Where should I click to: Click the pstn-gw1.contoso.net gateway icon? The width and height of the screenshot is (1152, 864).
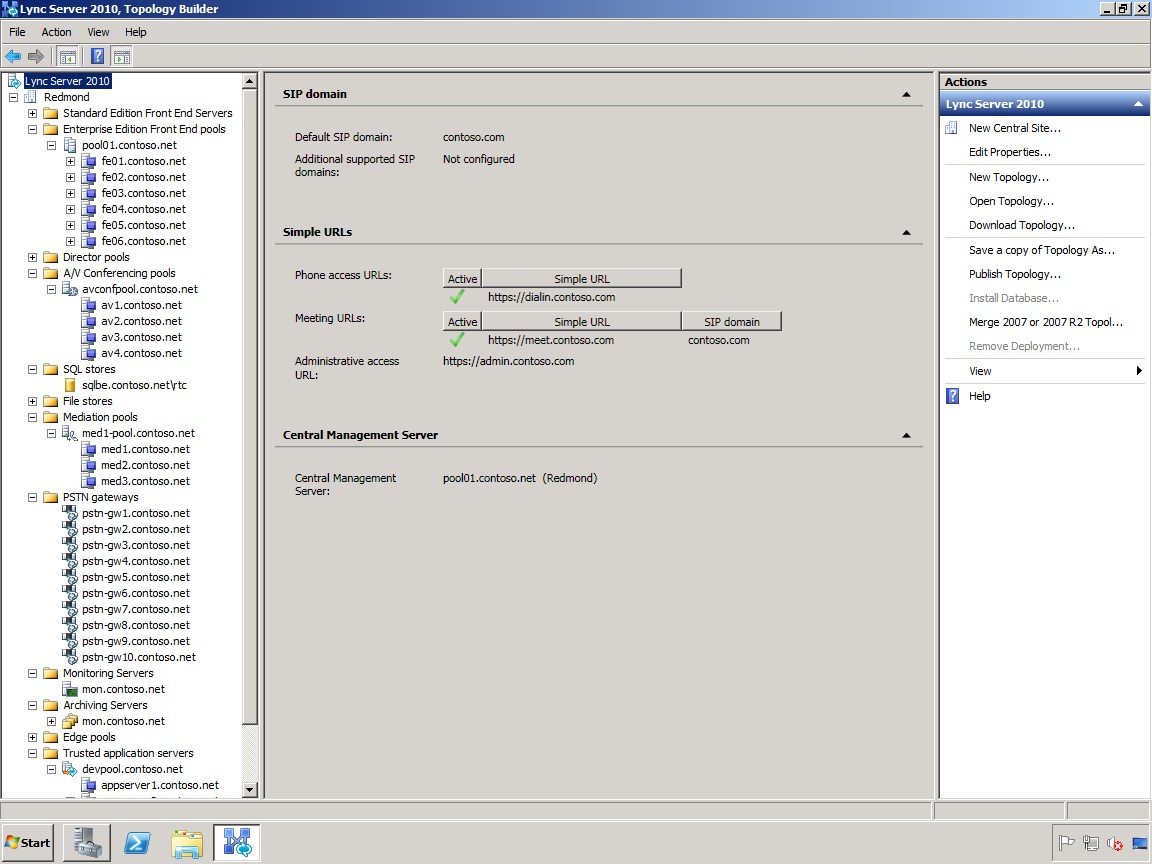click(70, 513)
